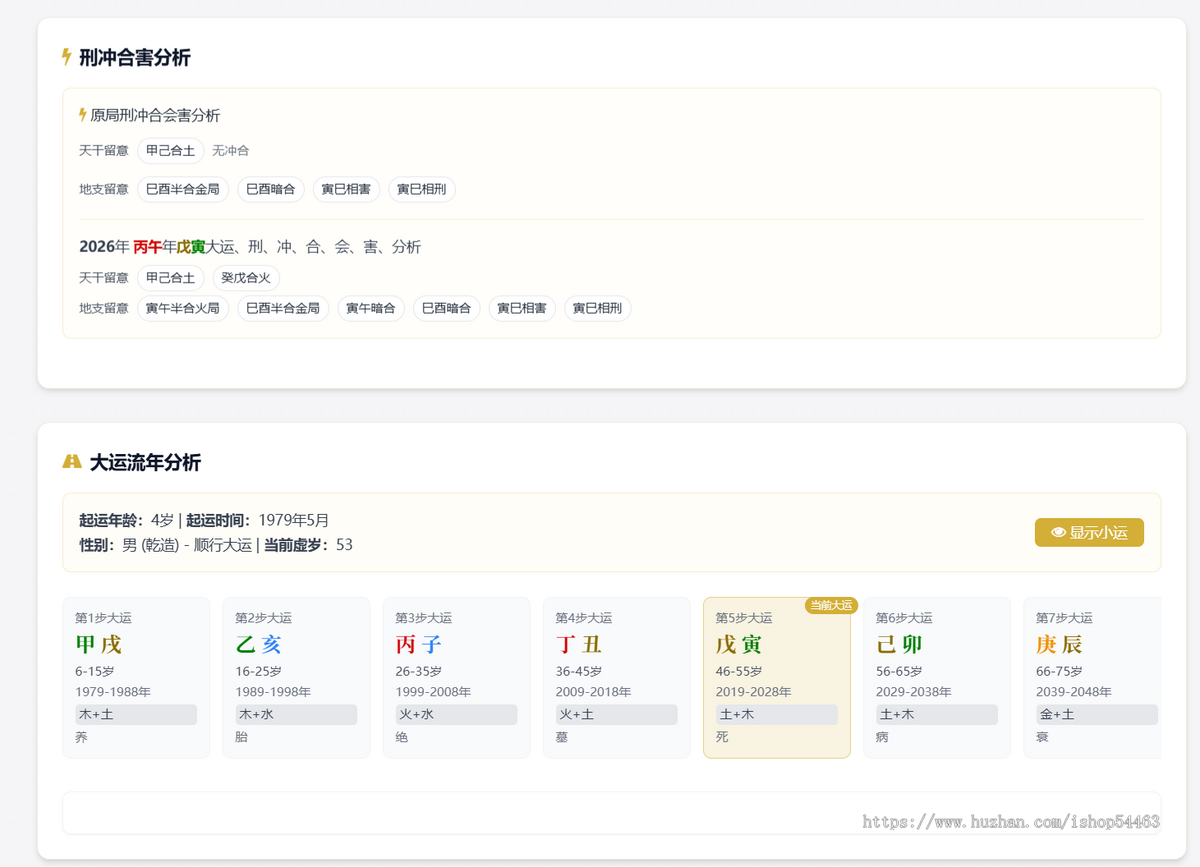The height and width of the screenshot is (867, 1200).
Task: Select 巳酉暗合 tag under the 2026年 analysis
Action: tap(447, 308)
